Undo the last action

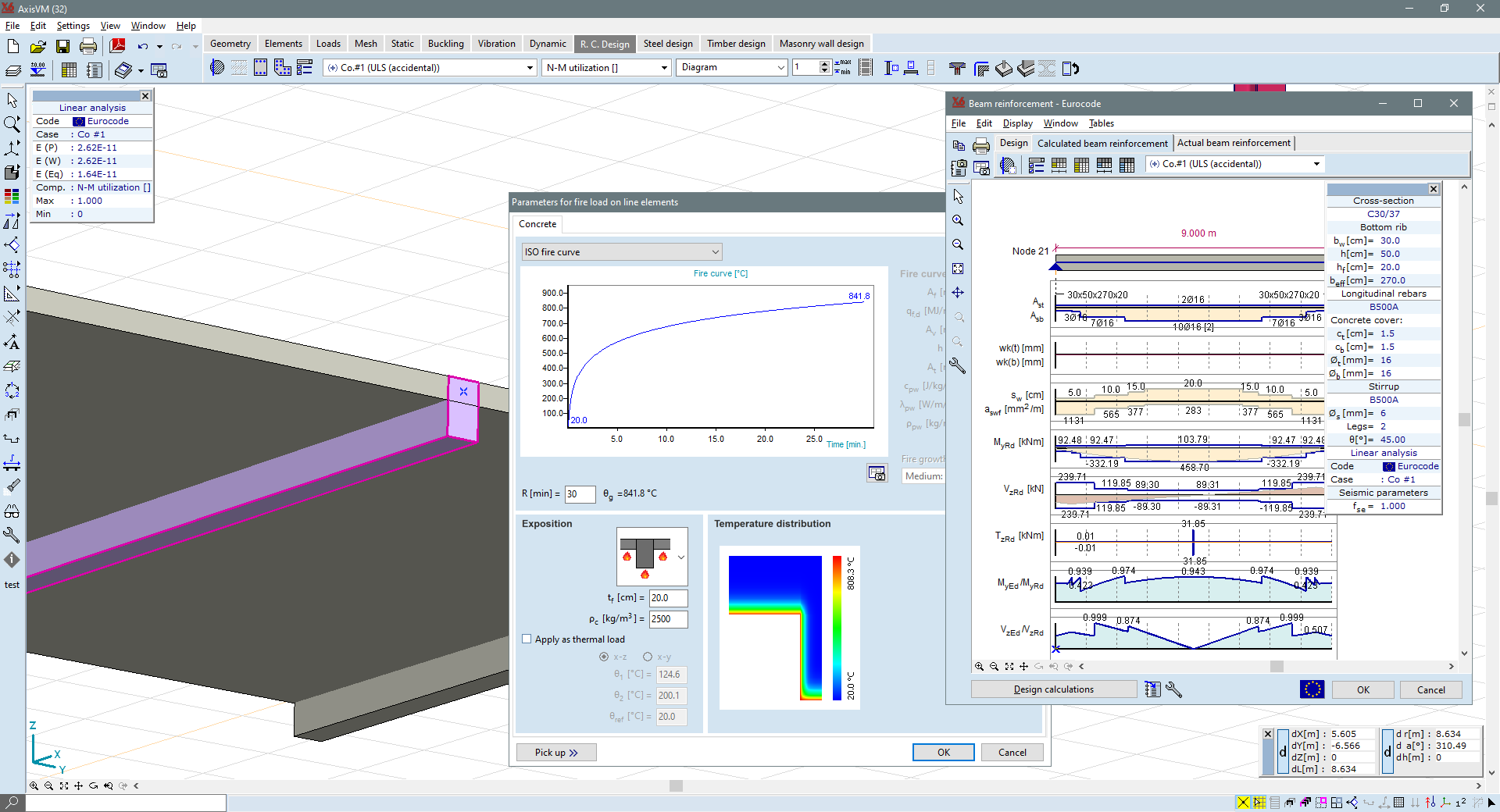point(143,47)
